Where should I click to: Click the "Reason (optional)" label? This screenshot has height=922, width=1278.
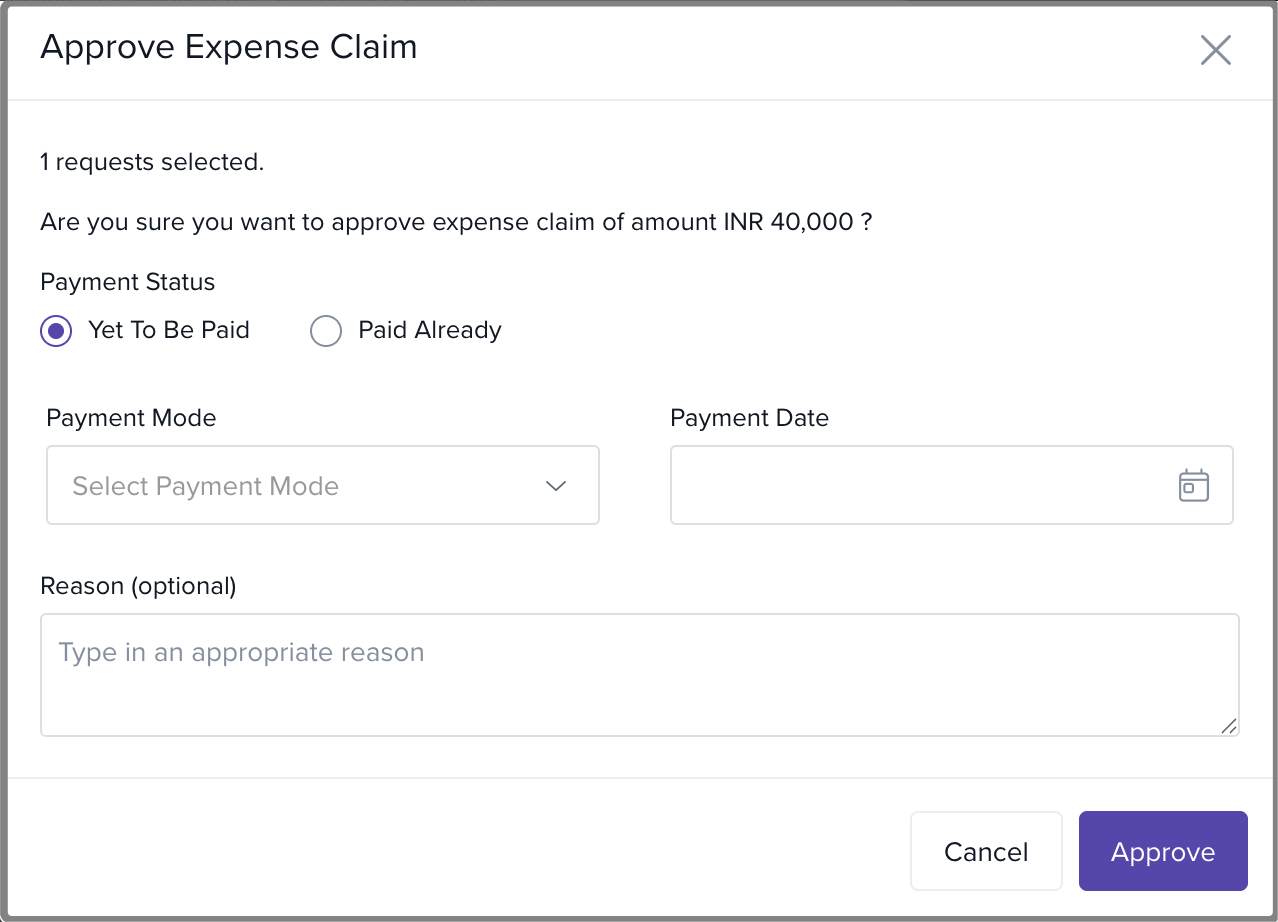(x=138, y=586)
